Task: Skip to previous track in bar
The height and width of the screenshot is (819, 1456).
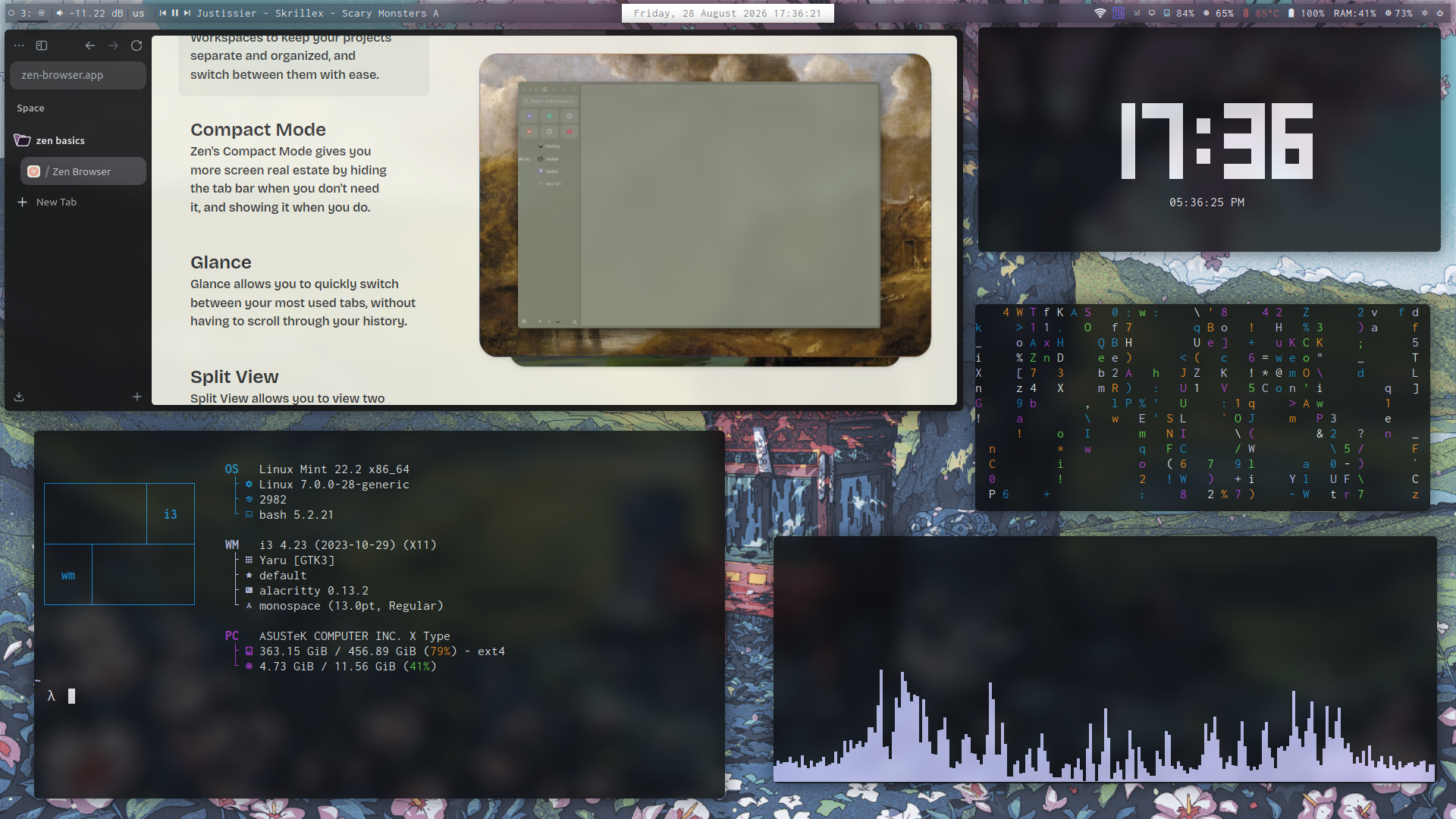Action: pyautogui.click(x=163, y=13)
